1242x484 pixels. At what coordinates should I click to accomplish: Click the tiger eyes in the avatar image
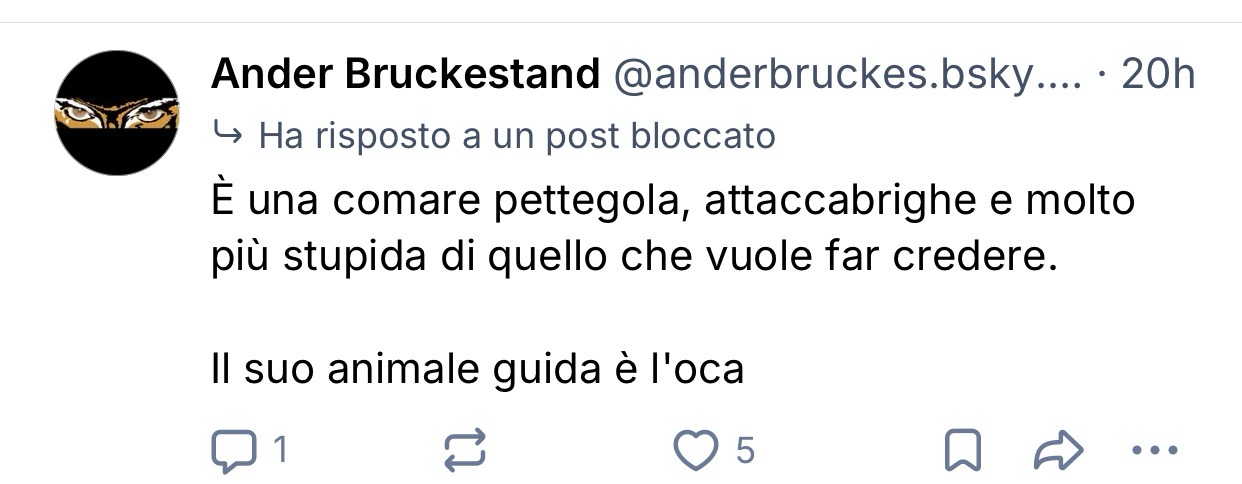click(x=116, y=113)
